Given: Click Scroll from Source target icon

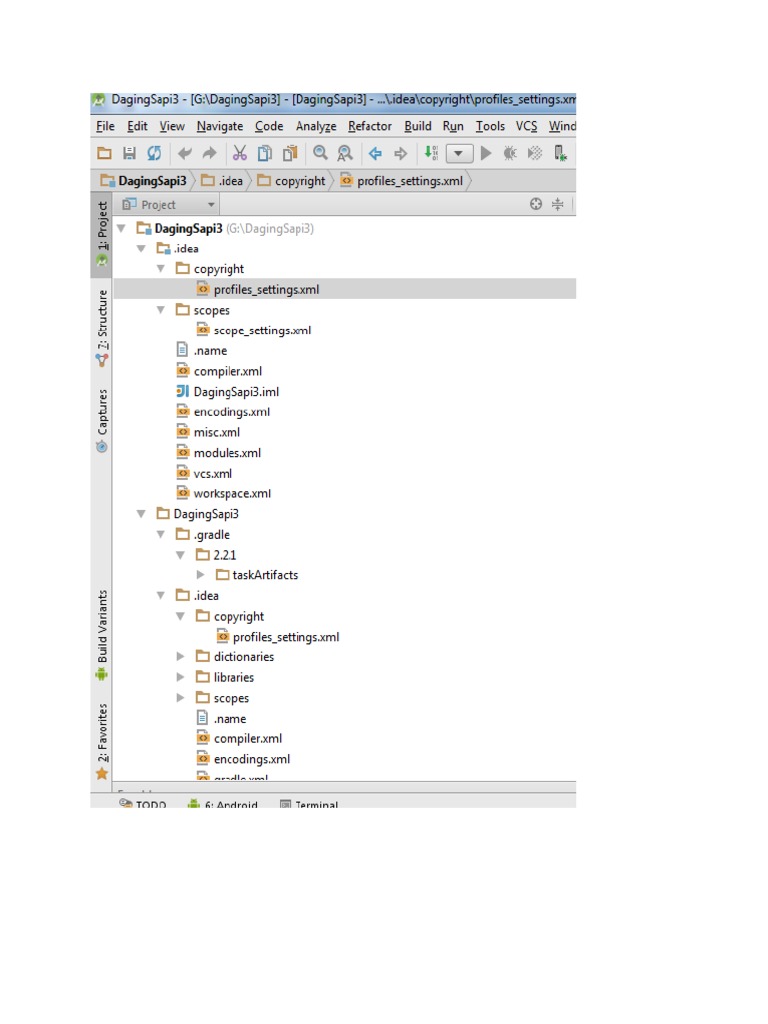Looking at the screenshot, I should (x=536, y=204).
